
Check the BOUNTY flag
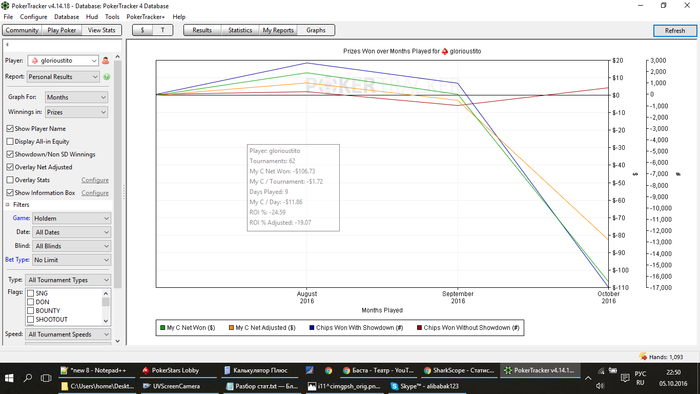tap(31, 311)
